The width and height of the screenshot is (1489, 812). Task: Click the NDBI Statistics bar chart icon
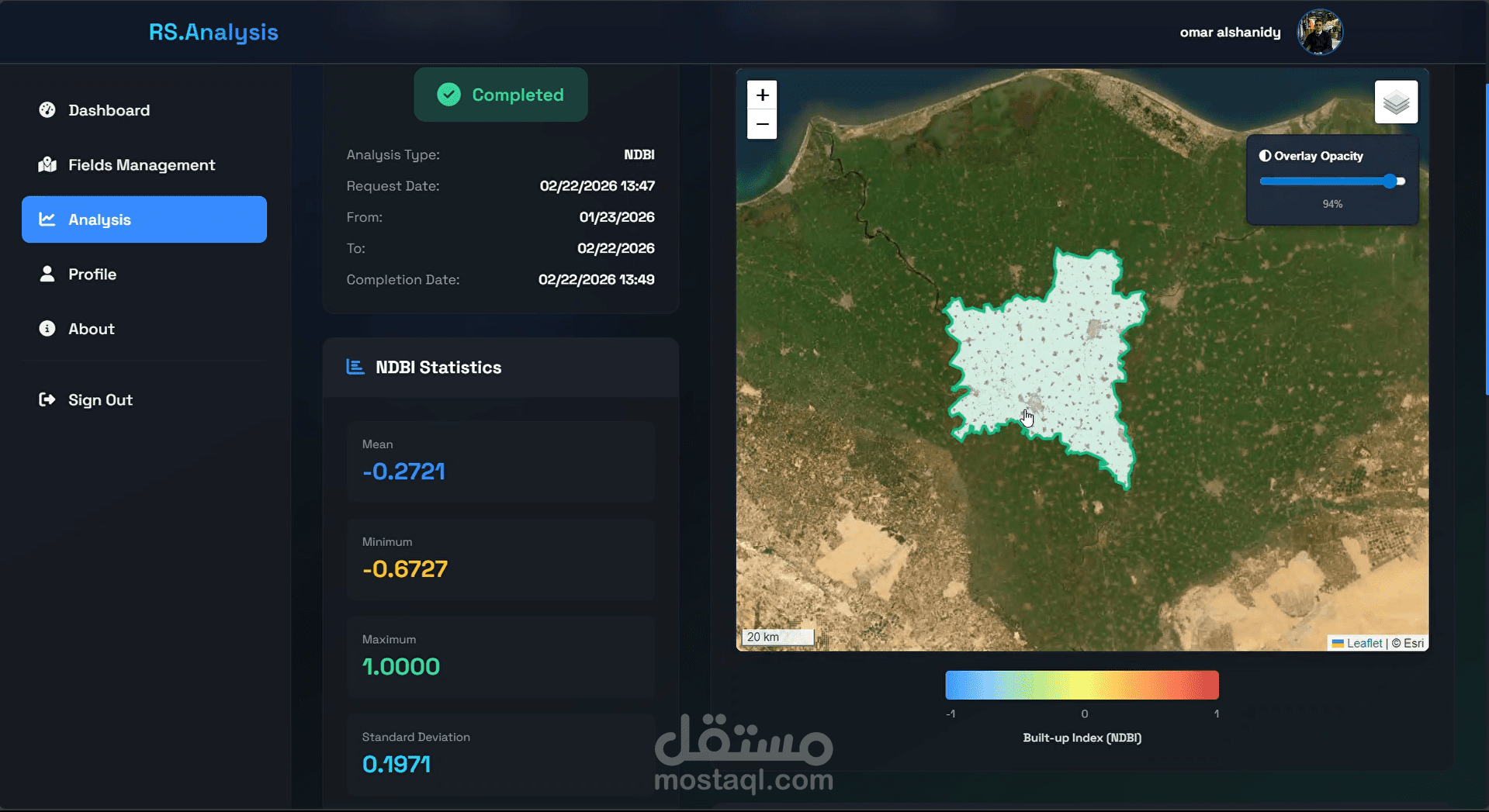click(x=355, y=367)
